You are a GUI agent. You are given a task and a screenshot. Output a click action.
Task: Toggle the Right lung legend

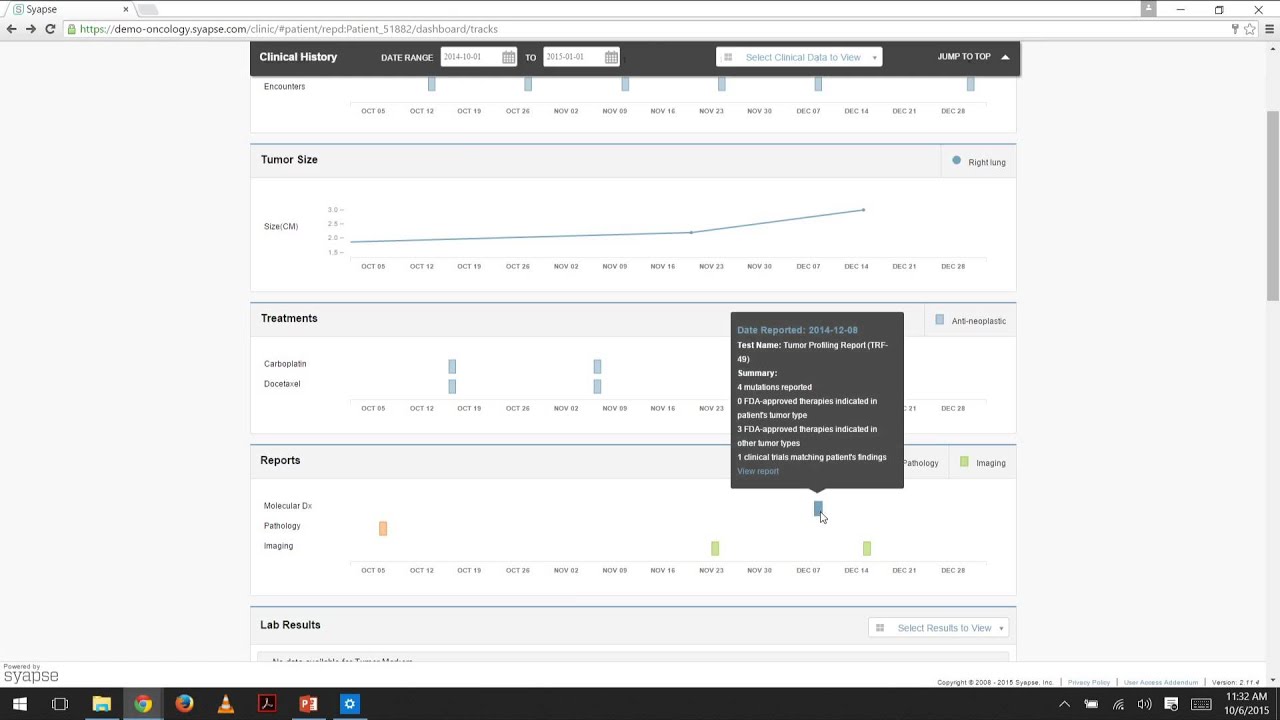pyautogui.click(x=979, y=162)
